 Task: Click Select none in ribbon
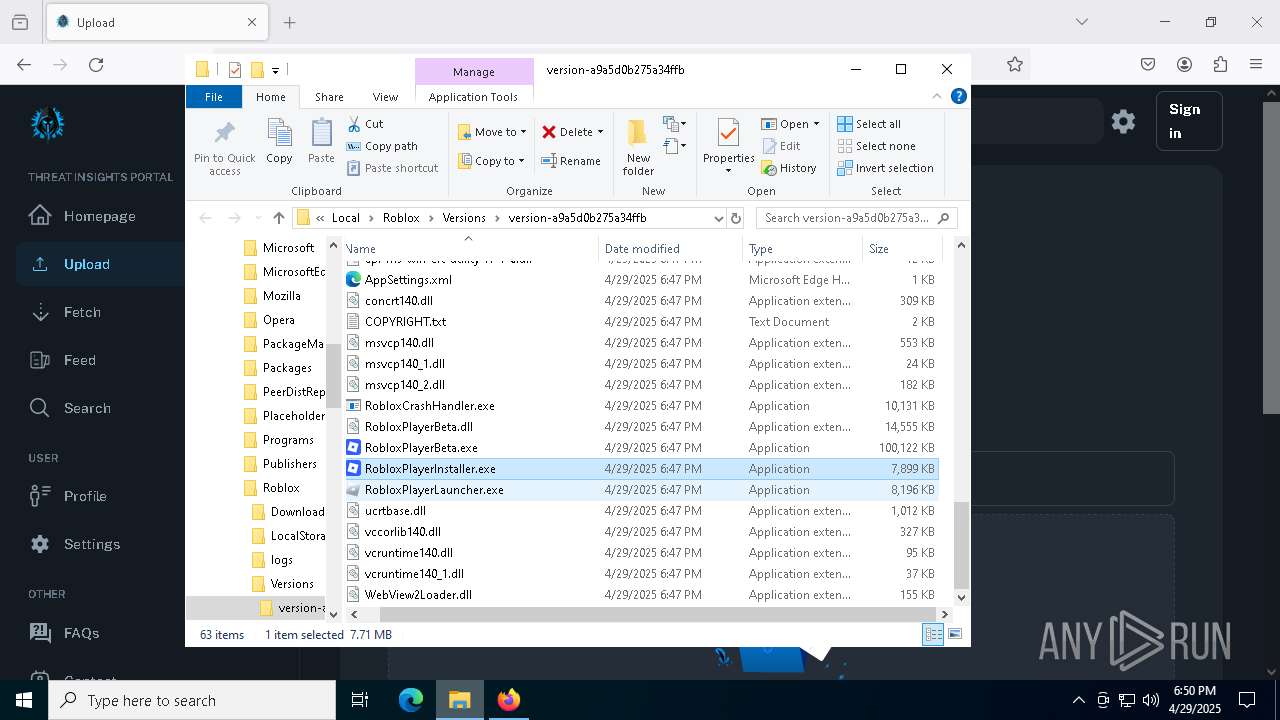[x=876, y=146]
